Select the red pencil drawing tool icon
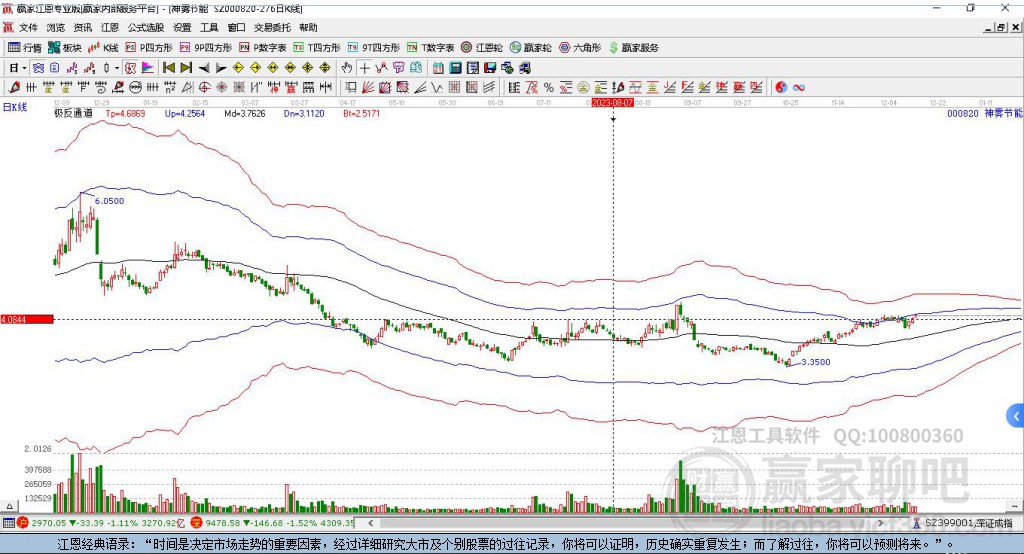Viewport: 1024px width, 554px height. pyautogui.click(x=14, y=87)
